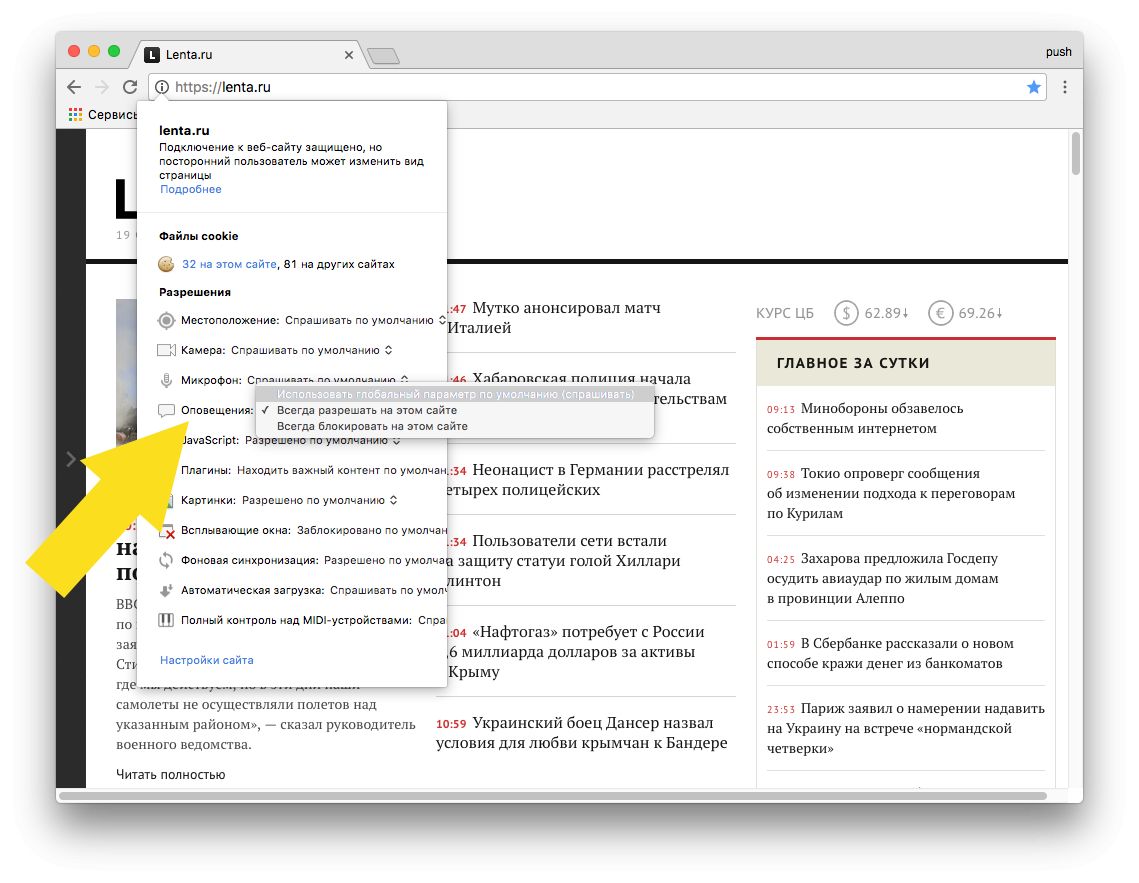This screenshot has height=883, width=1139.
Task: Open the Сервисы apps grid icon
Action: 75,115
